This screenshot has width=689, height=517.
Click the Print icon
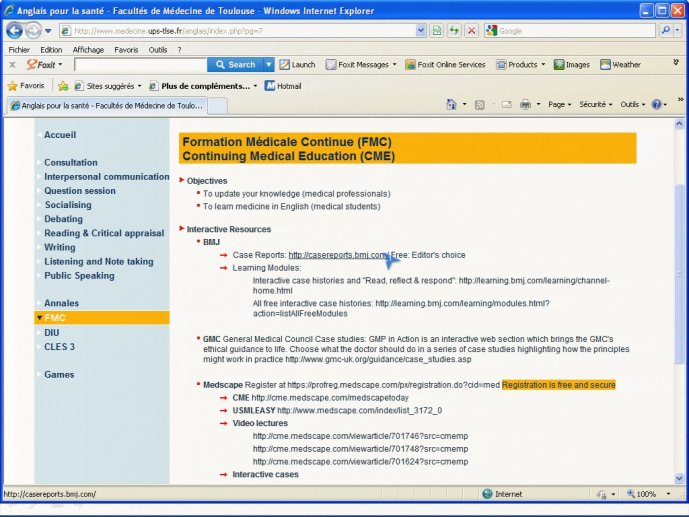pos(525,105)
